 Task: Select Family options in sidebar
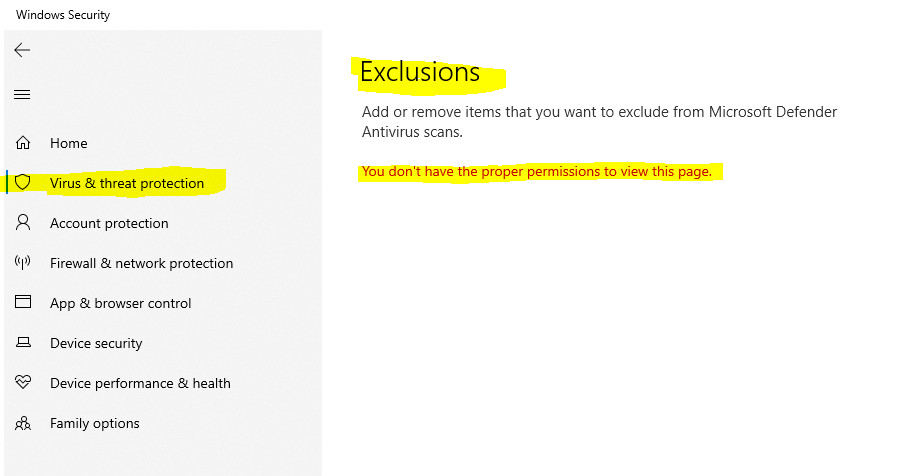[x=95, y=423]
